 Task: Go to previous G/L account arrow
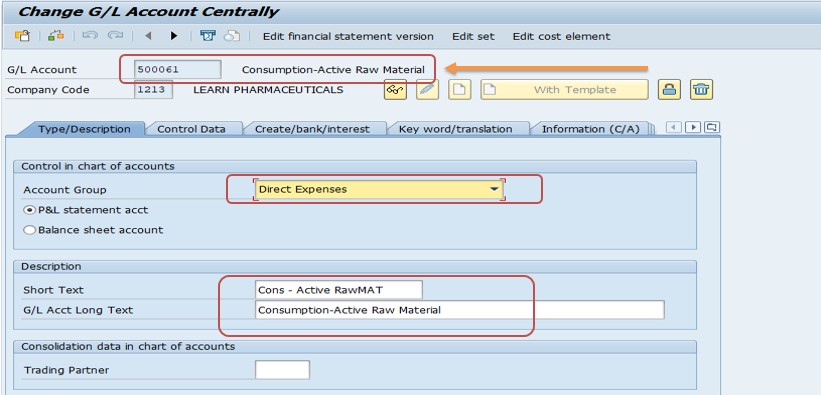[148, 36]
